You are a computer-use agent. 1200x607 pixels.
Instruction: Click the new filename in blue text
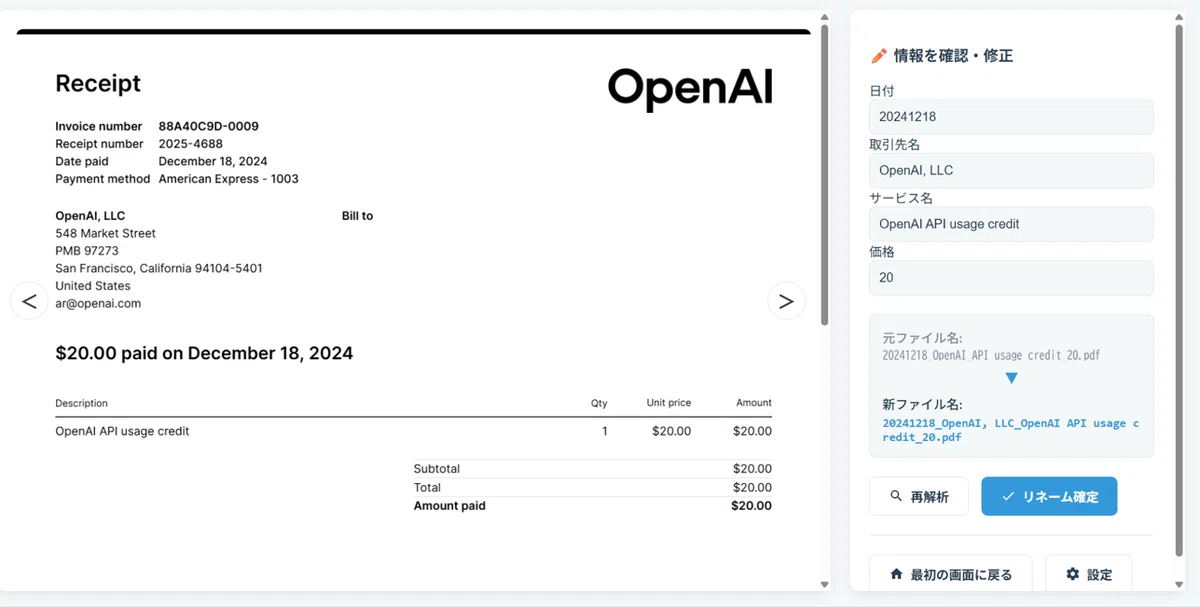click(x=1011, y=430)
